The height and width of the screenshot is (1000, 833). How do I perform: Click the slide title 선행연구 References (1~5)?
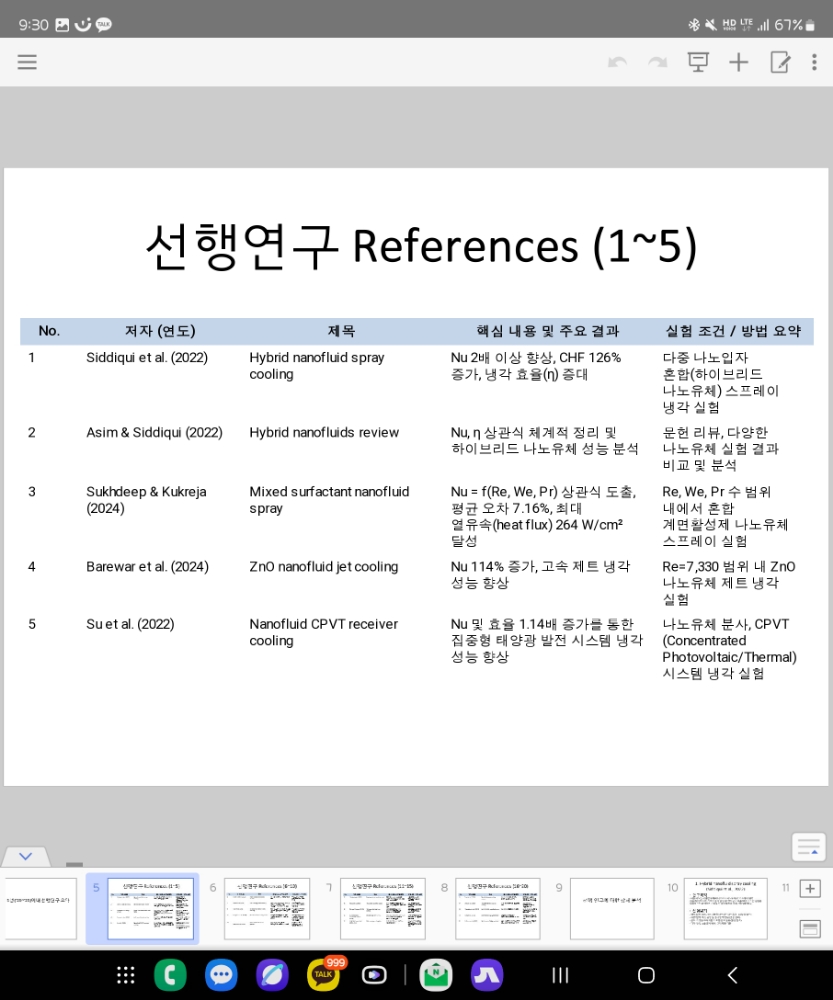coord(420,246)
